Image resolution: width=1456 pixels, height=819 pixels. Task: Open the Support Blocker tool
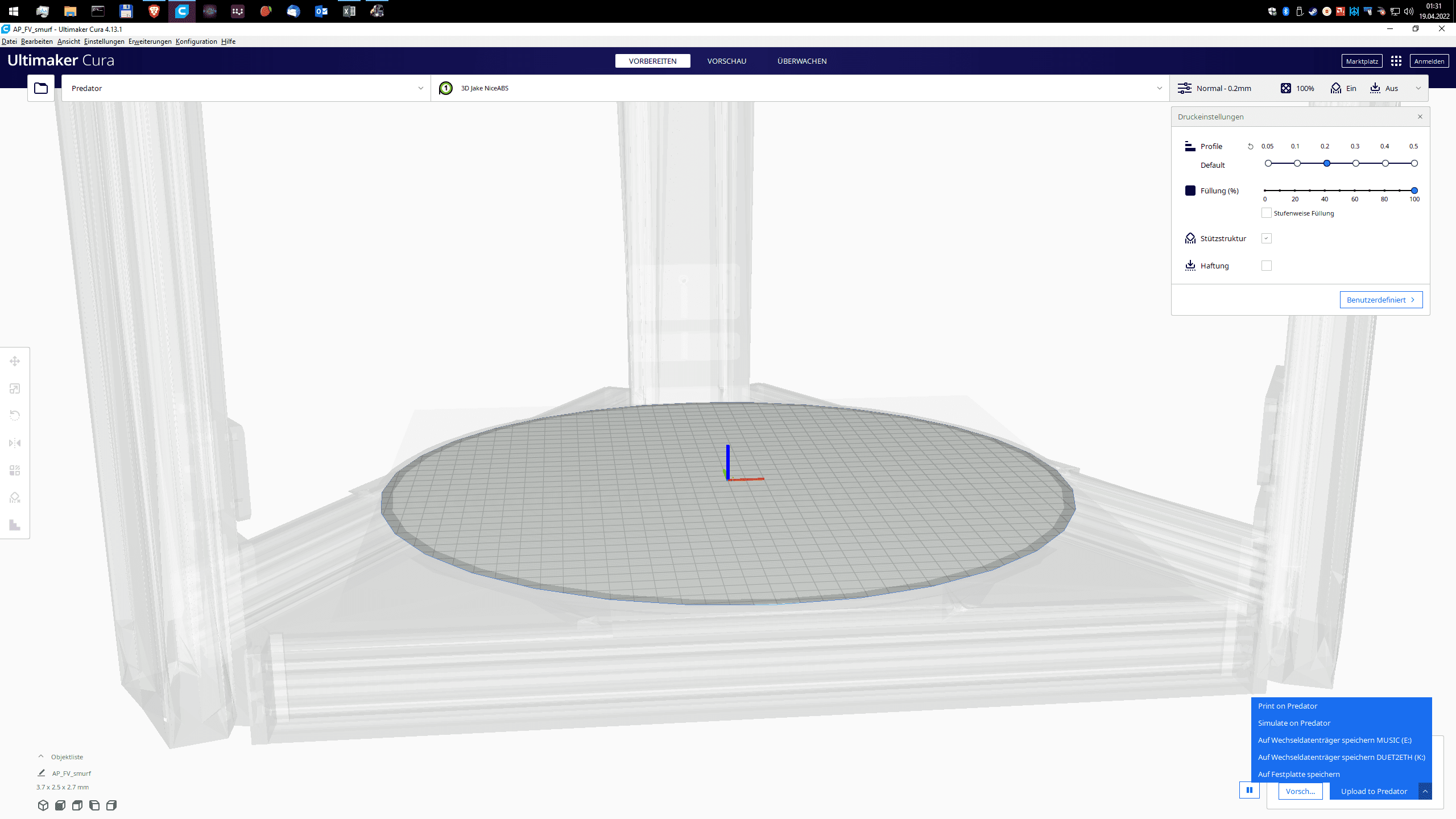(15, 498)
